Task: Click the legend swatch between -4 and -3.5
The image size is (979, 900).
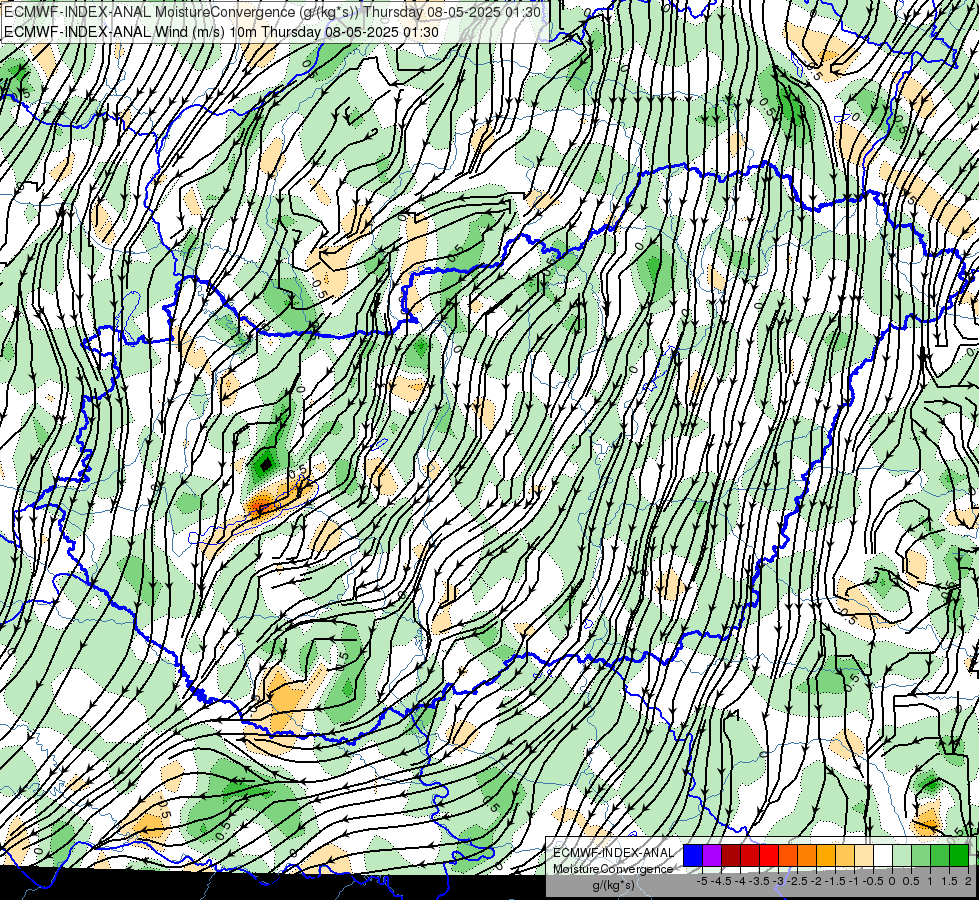Action: click(750, 856)
